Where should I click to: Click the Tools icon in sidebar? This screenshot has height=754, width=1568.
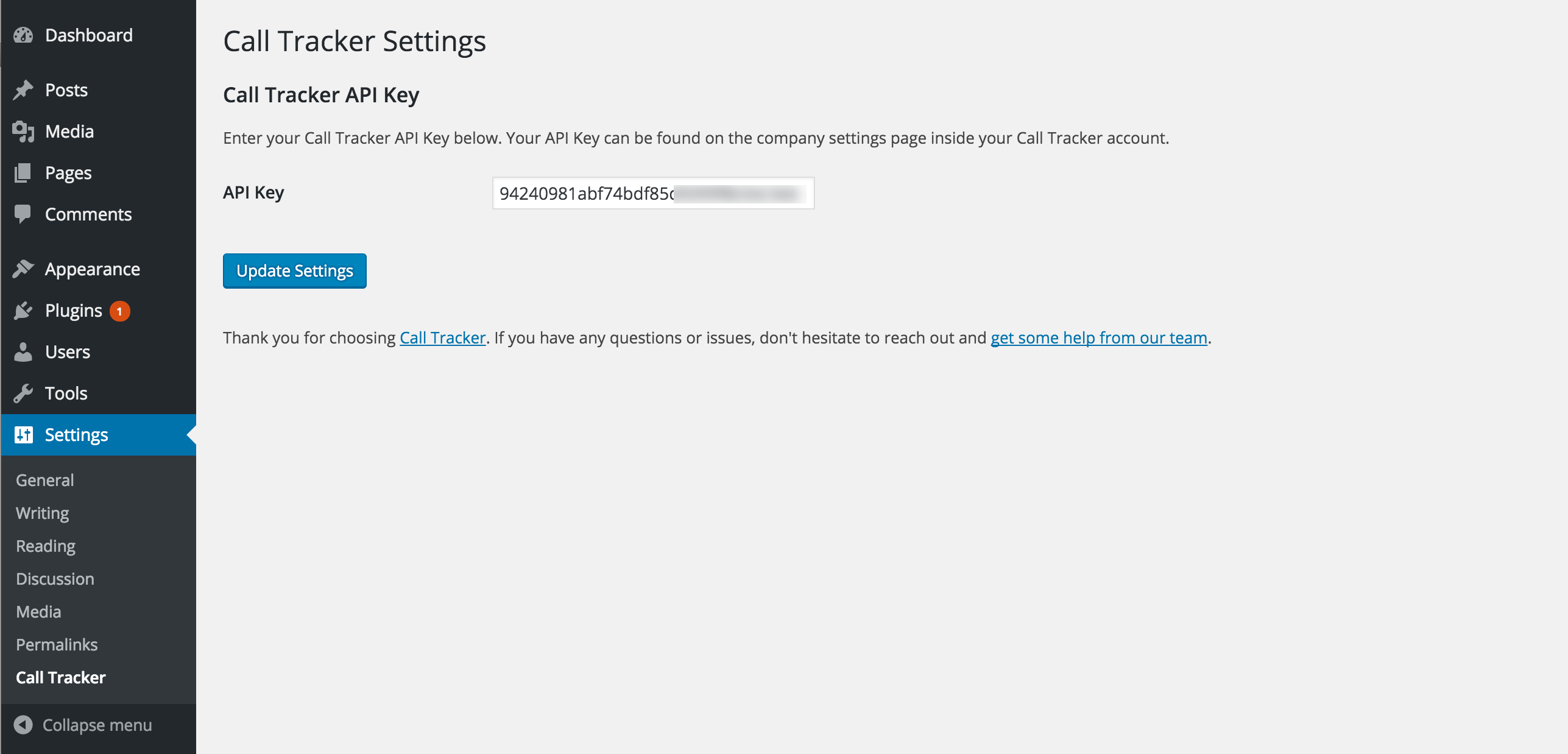[24, 393]
